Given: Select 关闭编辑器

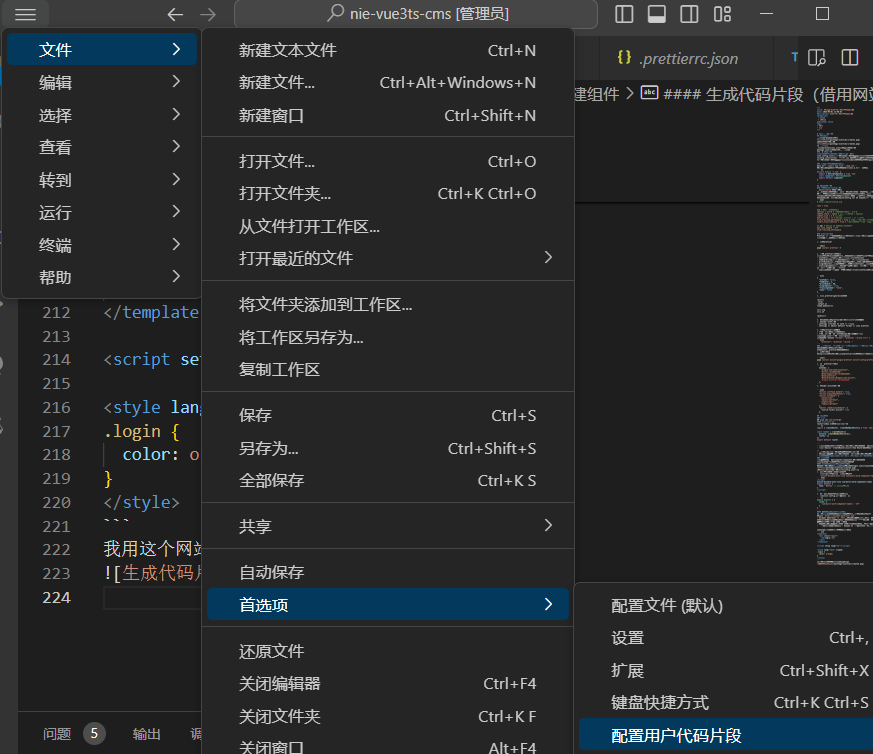Looking at the screenshot, I should click(x=388, y=684).
